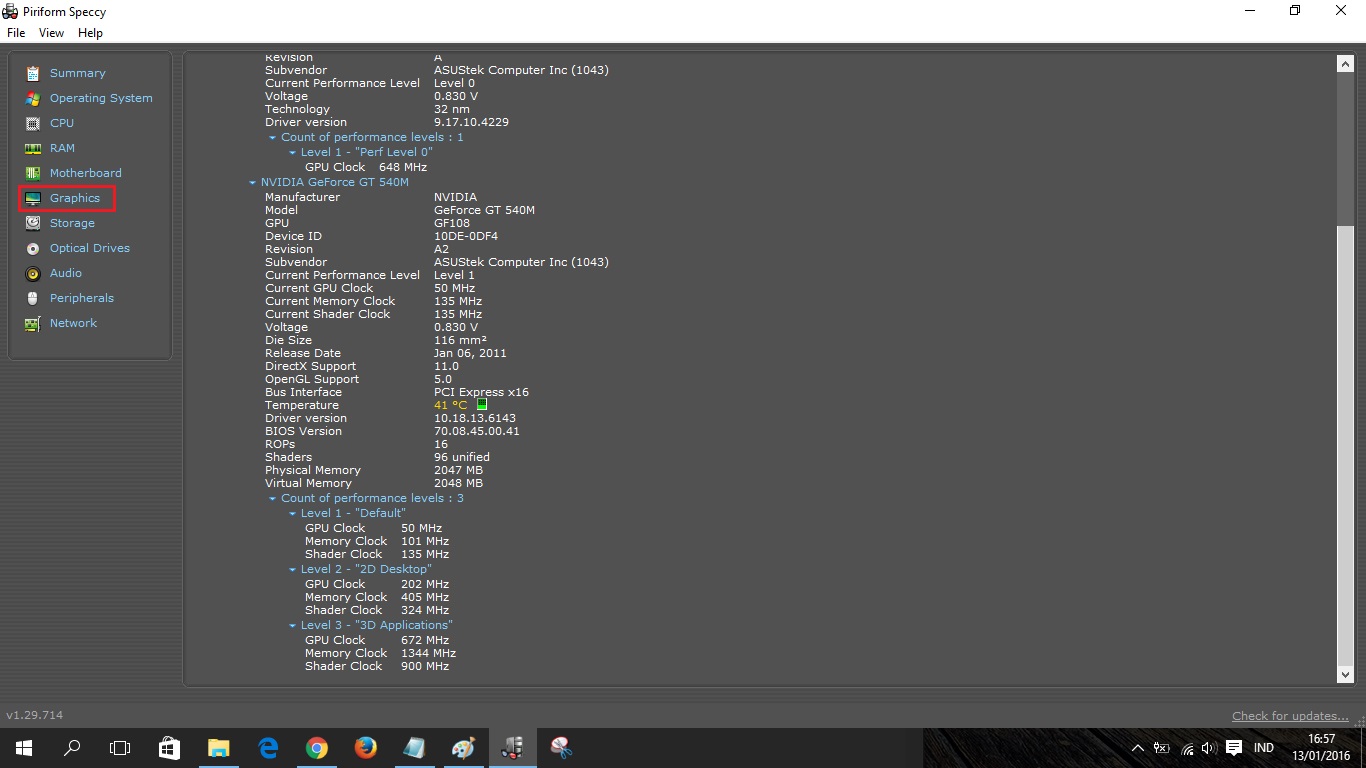Select BIOS Version '70.08.45.00.41'
The height and width of the screenshot is (768, 1366).
point(477,431)
